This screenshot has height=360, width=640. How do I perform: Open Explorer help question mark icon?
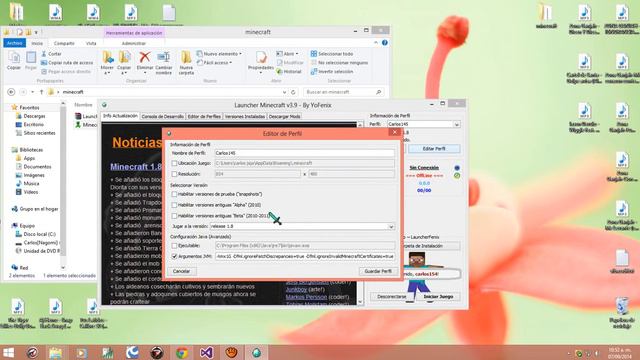point(384,42)
